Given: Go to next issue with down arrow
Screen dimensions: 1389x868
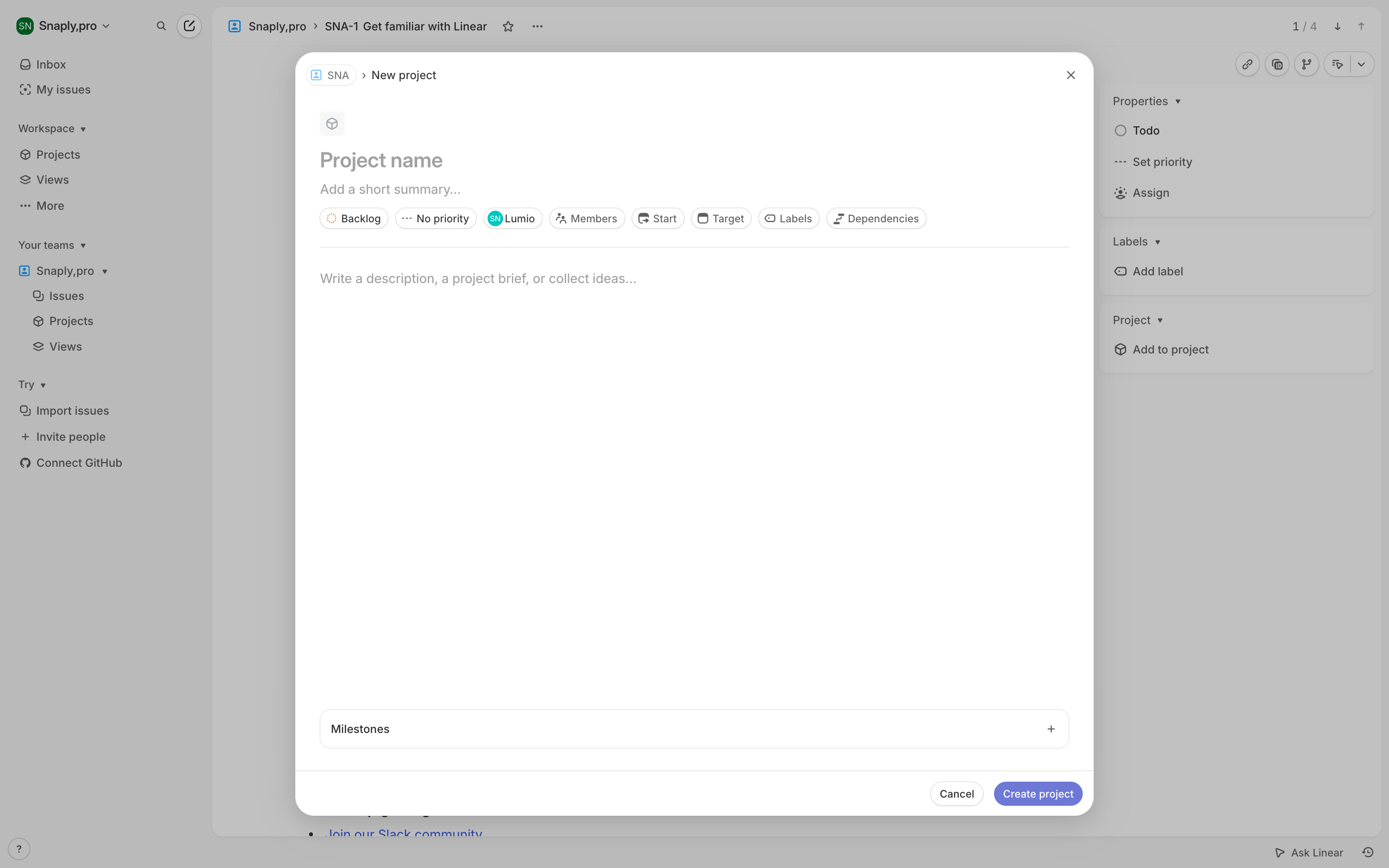Looking at the screenshot, I should tap(1337, 27).
